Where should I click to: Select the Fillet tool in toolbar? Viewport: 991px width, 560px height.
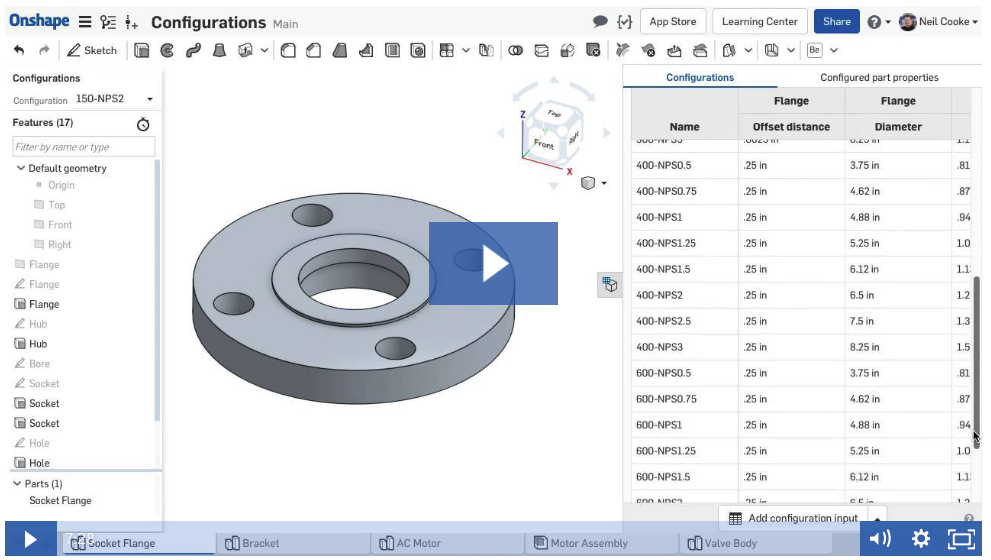pyautogui.click(x=288, y=50)
